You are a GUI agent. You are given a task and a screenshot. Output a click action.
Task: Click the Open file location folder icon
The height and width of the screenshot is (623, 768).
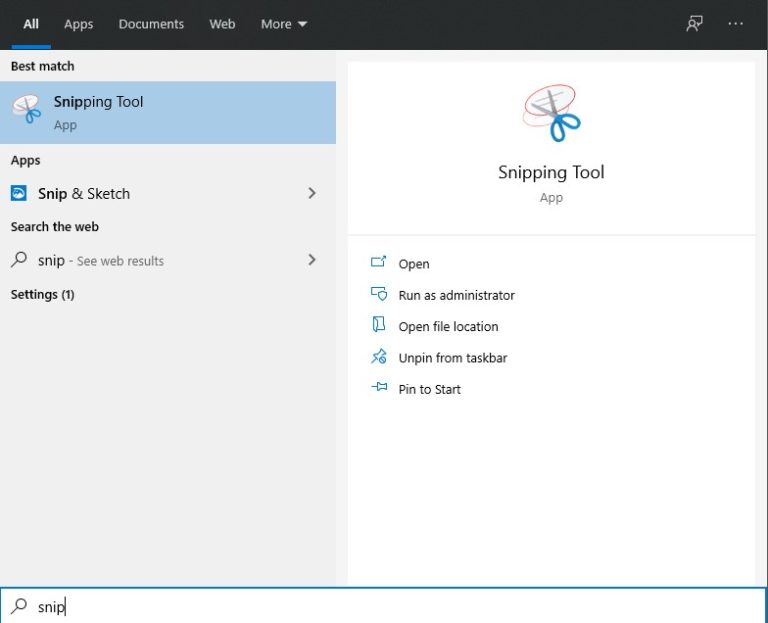[x=379, y=326]
